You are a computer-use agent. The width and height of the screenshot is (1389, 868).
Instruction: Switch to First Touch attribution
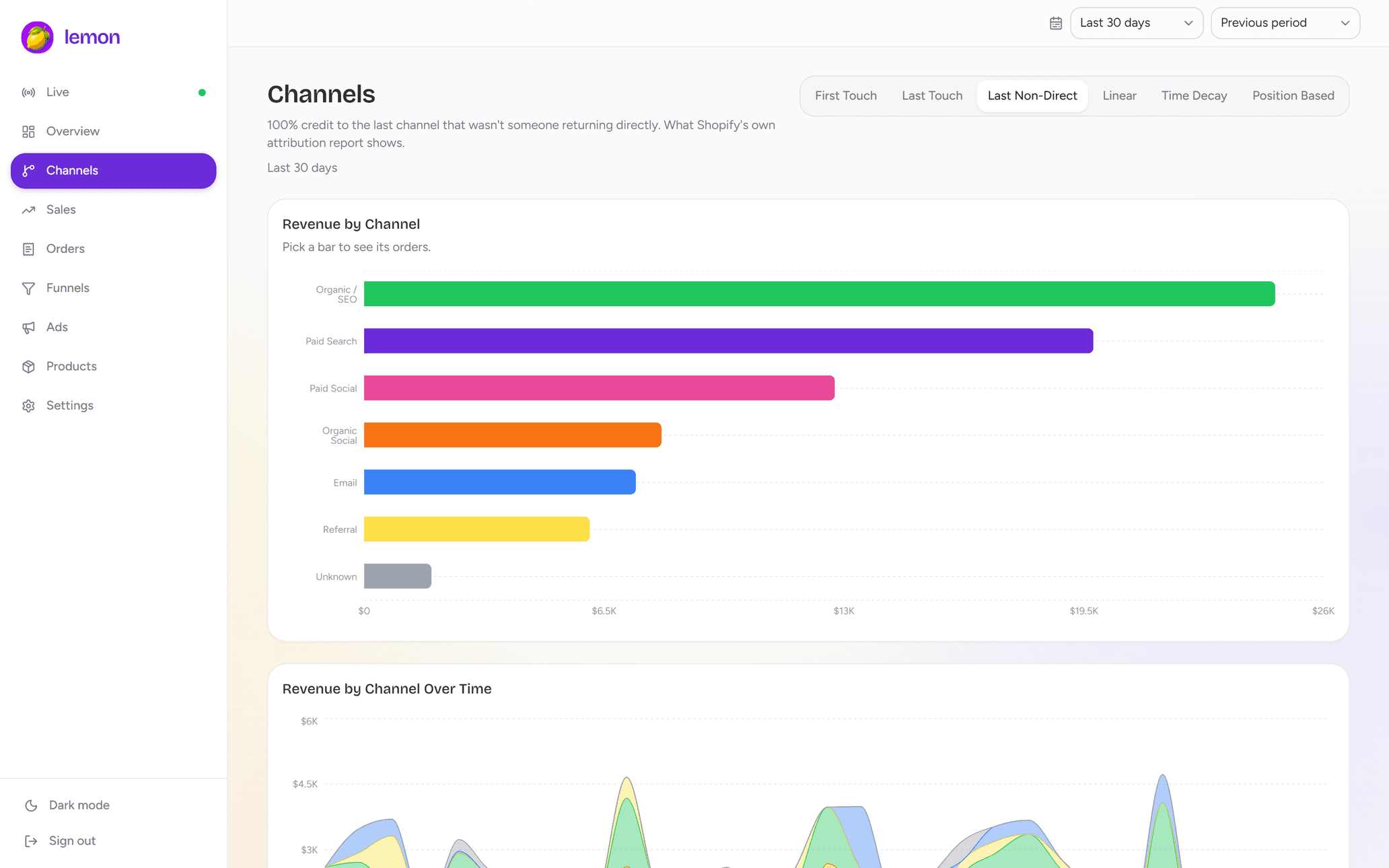pos(845,96)
